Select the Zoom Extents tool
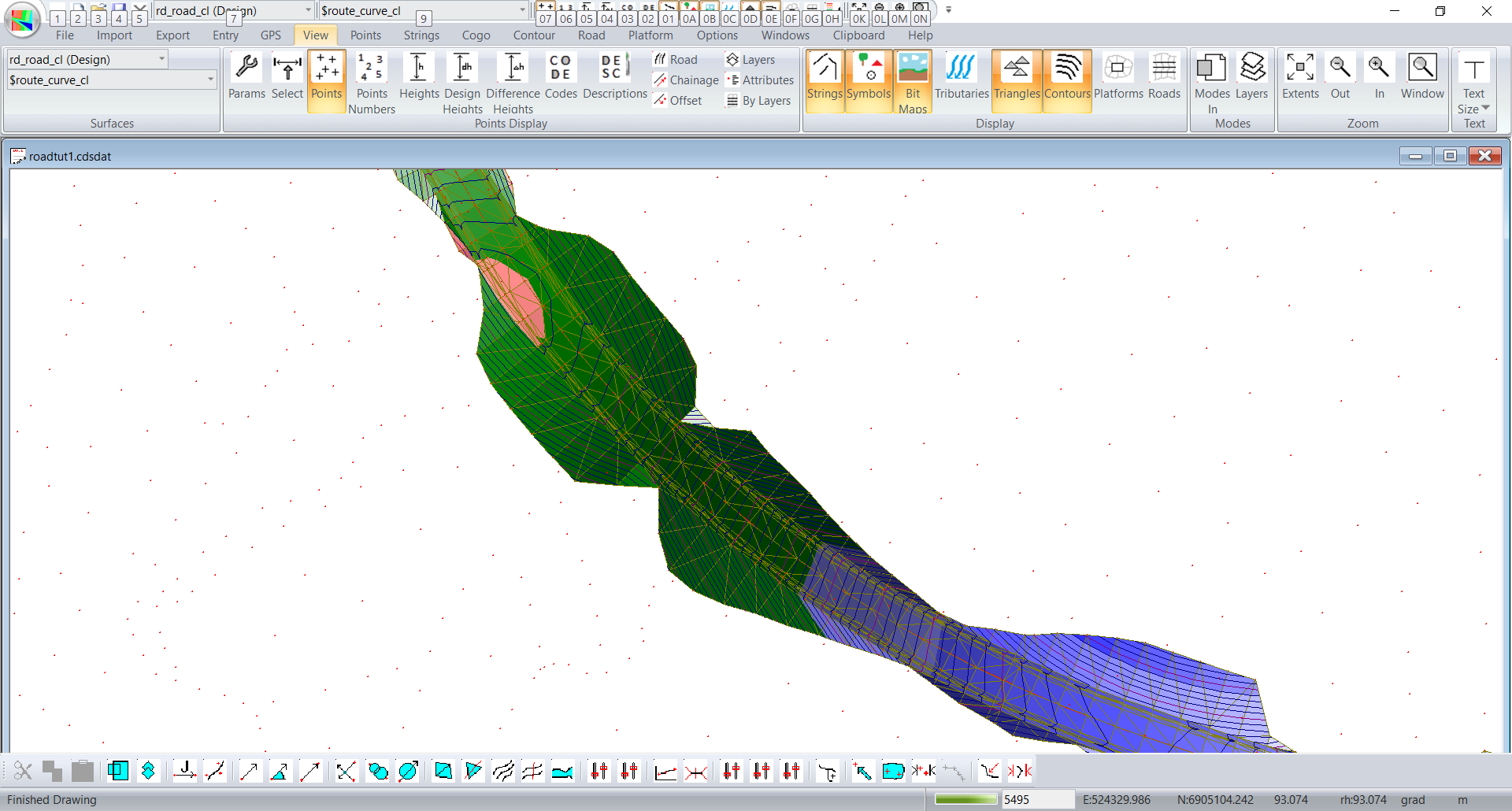The height and width of the screenshot is (811, 1512). pos(1299,69)
